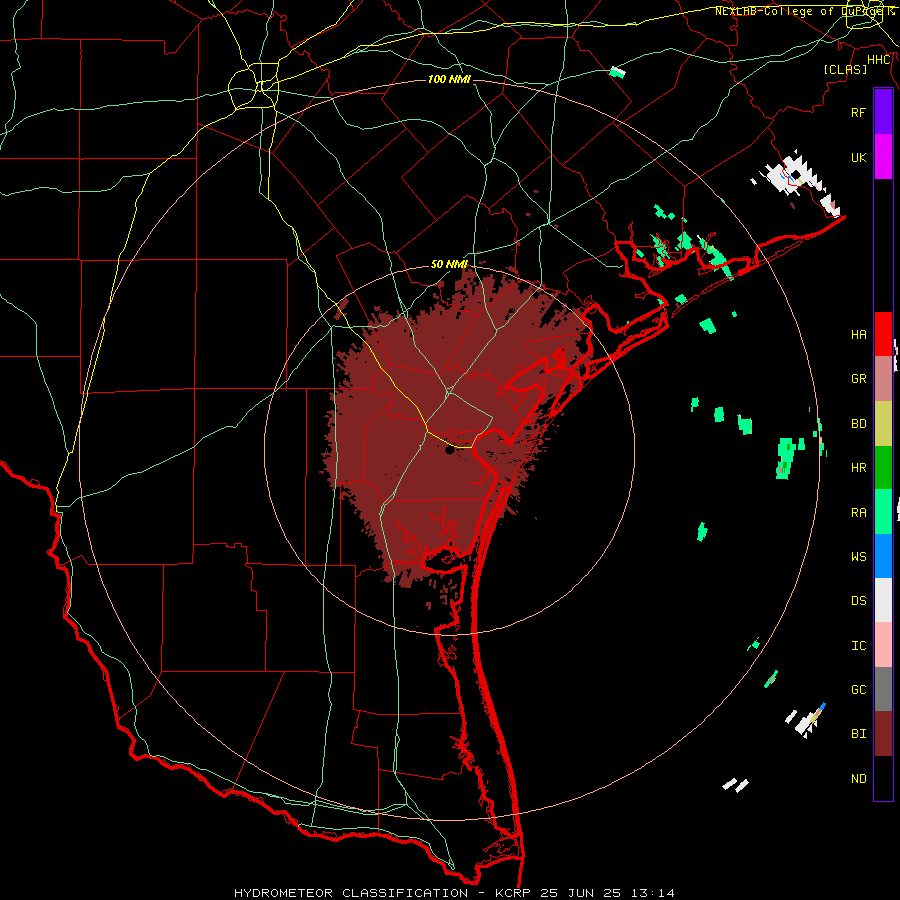Screen dimensions: 900x900
Task: Click the 100 NMI range ring label
Action: coord(449,79)
